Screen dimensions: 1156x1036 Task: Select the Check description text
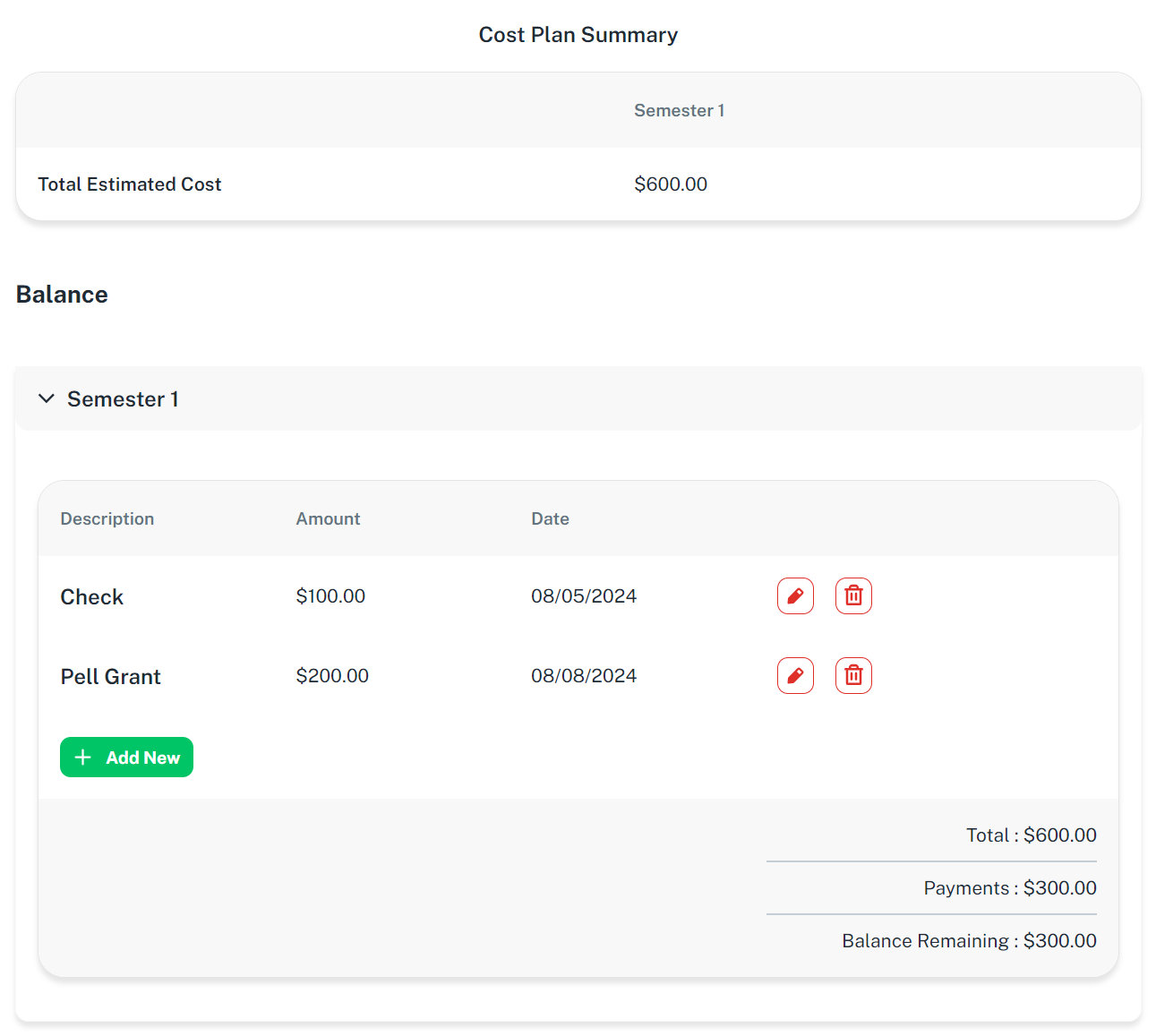pyautogui.click(x=91, y=597)
